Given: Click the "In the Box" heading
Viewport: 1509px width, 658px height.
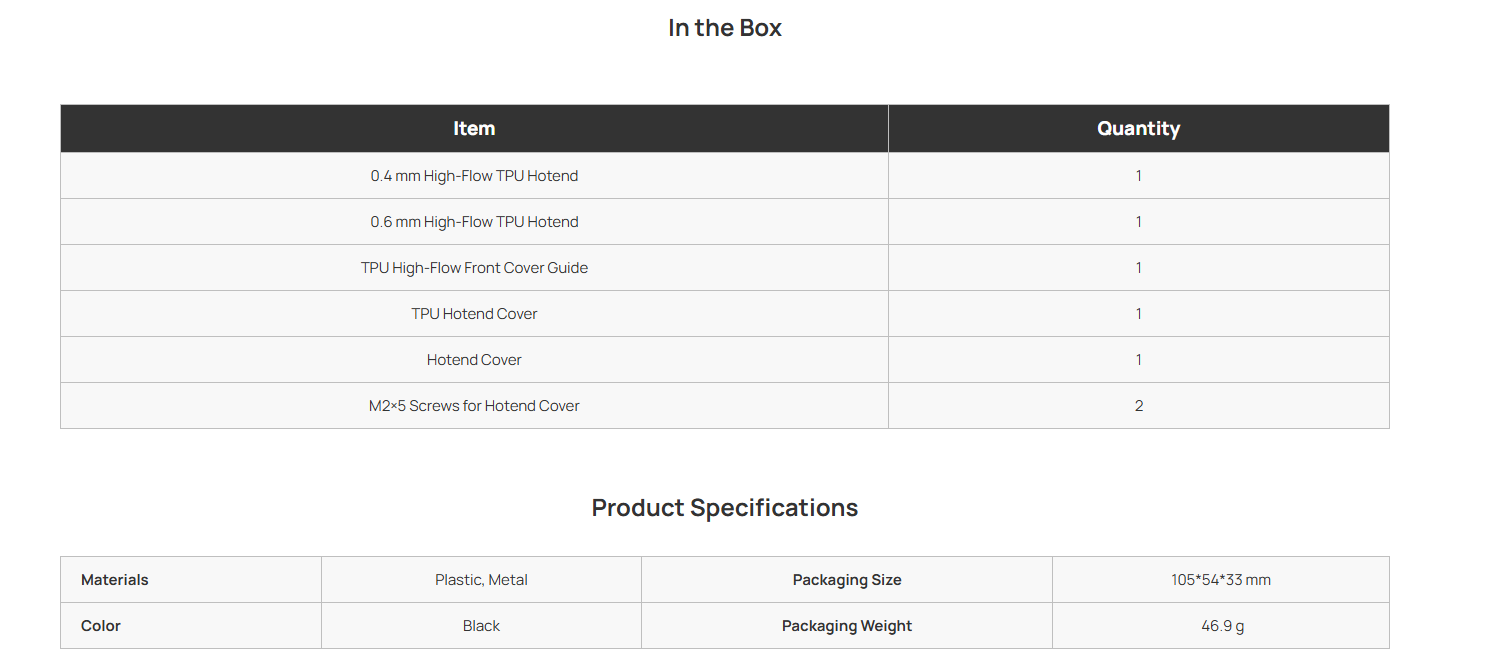Looking at the screenshot, I should [x=724, y=28].
